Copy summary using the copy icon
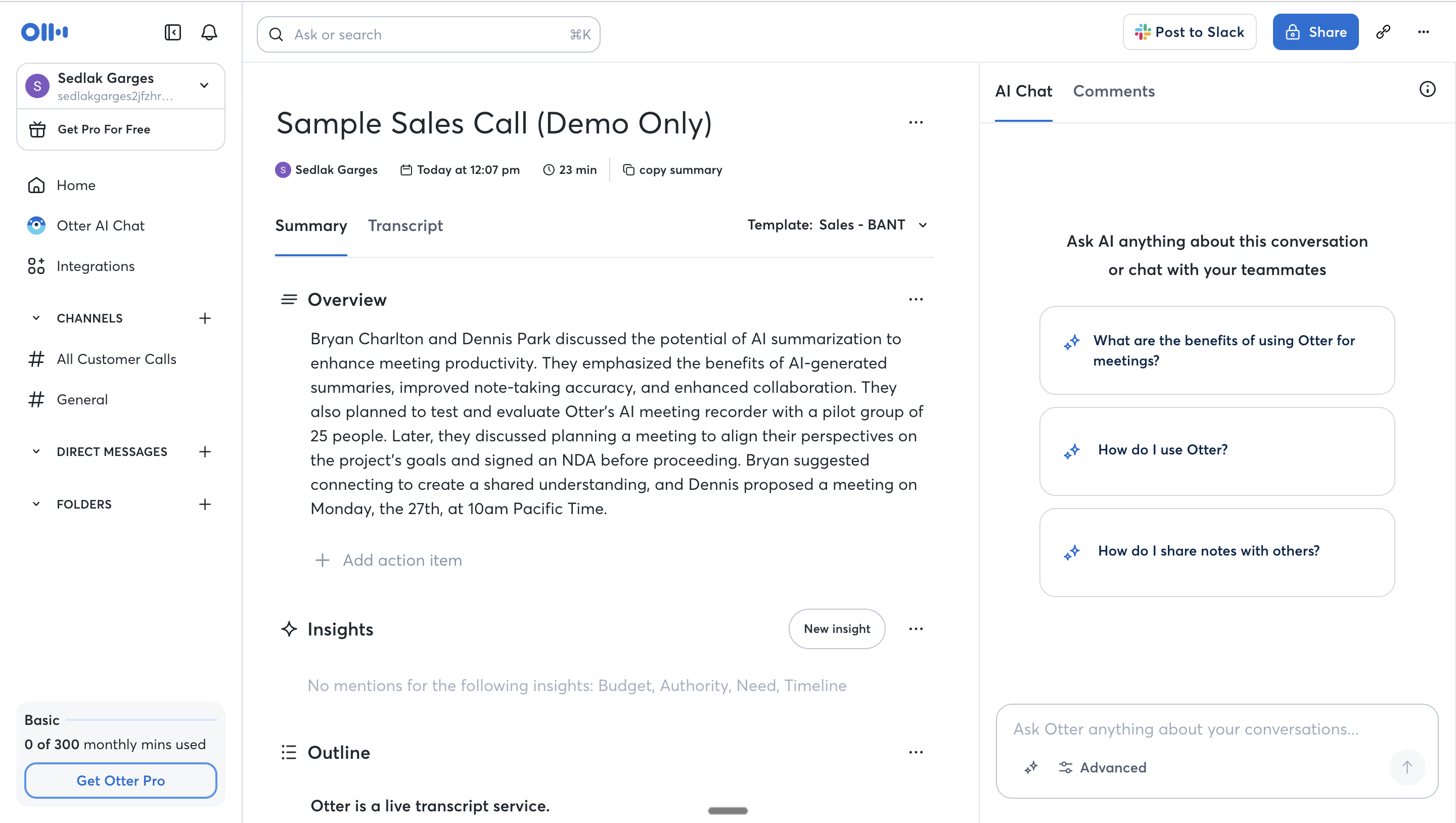The image size is (1456, 823). pos(629,169)
